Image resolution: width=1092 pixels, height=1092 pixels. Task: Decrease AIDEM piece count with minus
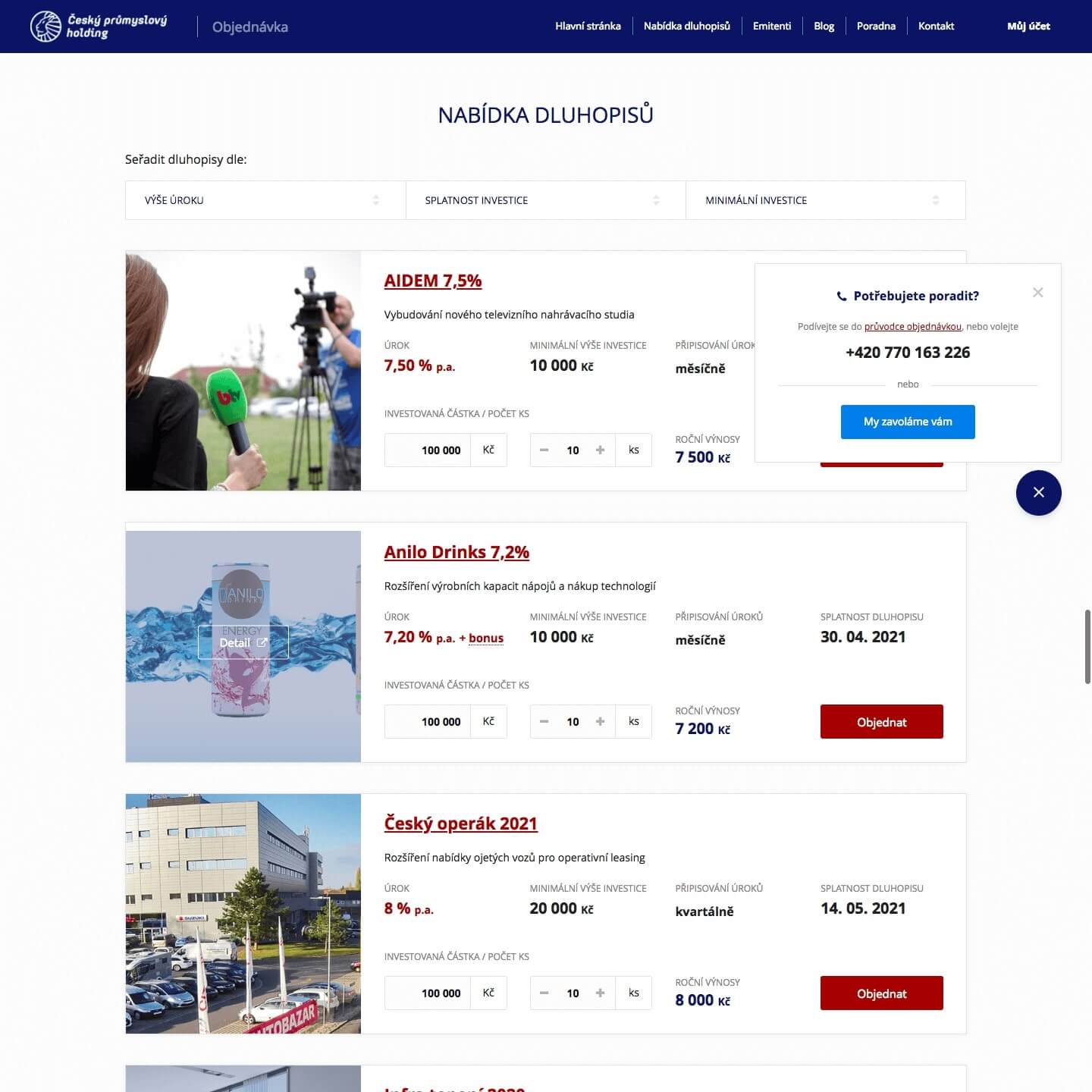point(544,450)
